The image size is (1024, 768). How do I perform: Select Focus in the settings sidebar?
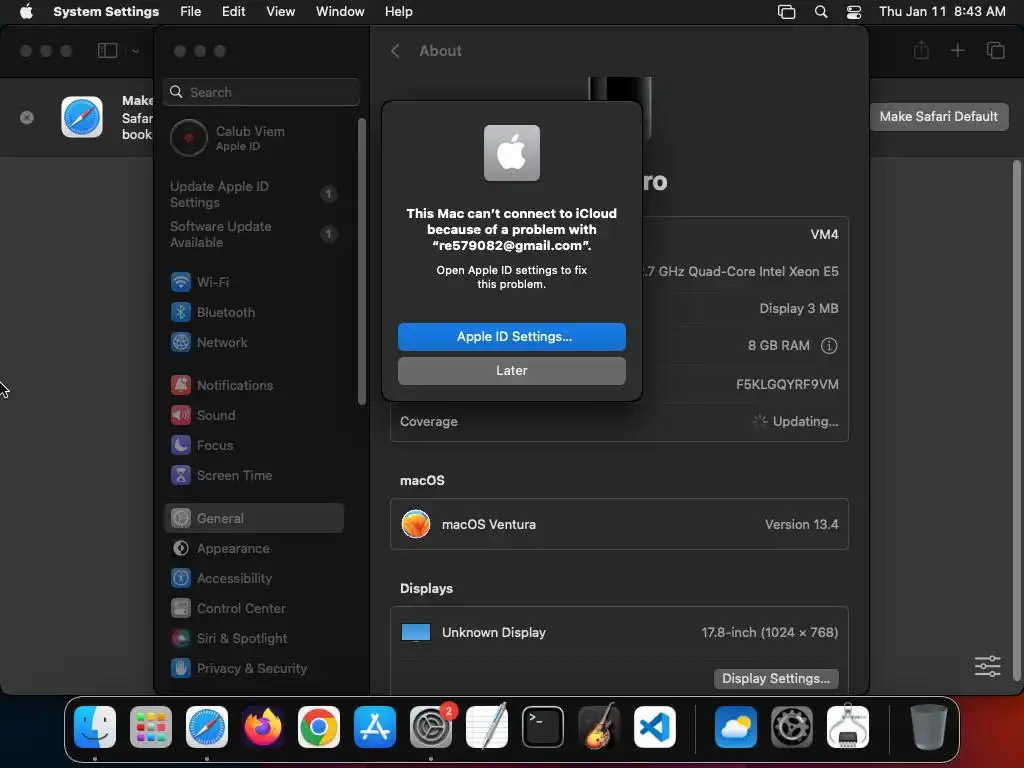(x=255, y=445)
